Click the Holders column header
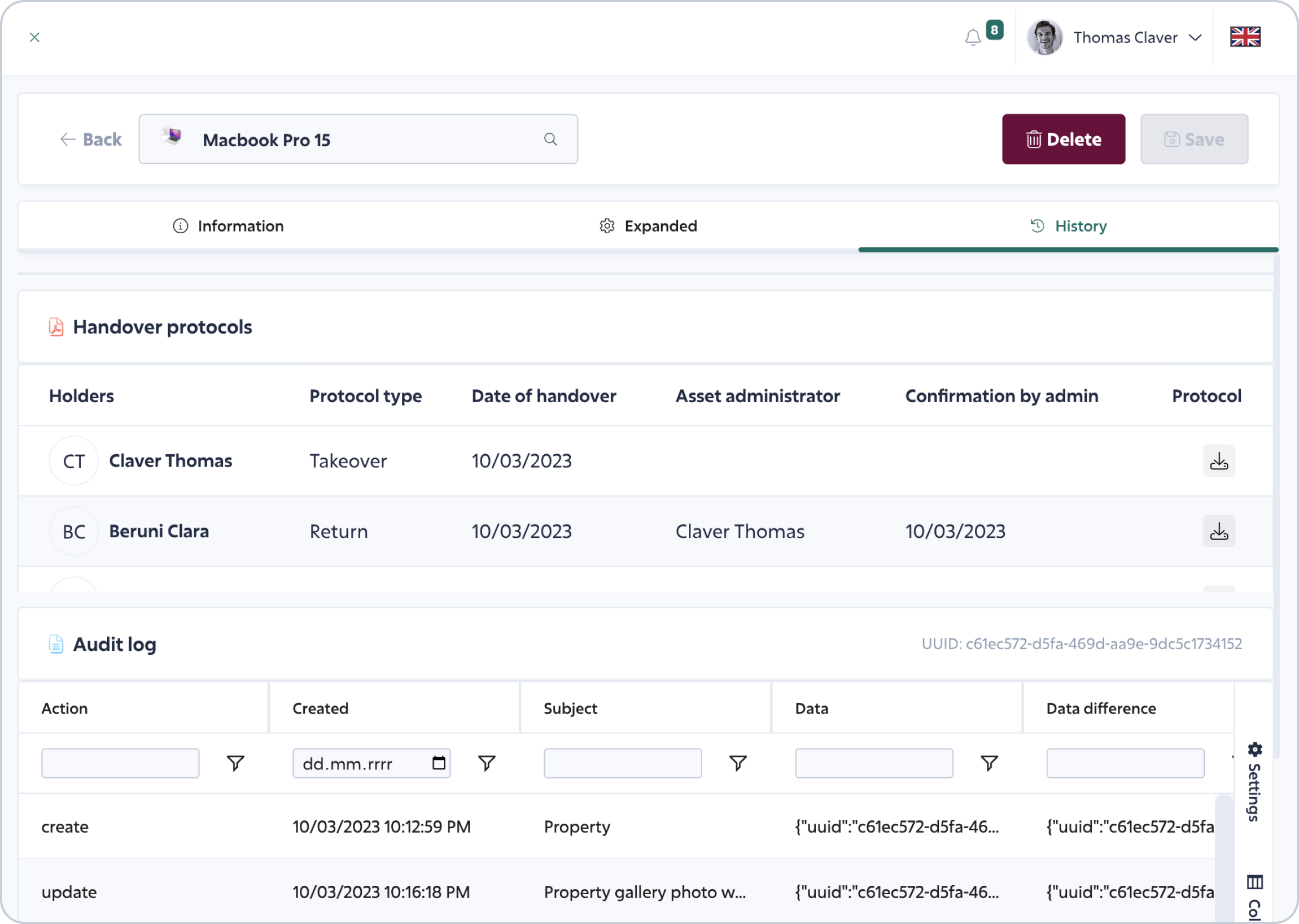Viewport: 1299px width, 924px height. click(81, 396)
